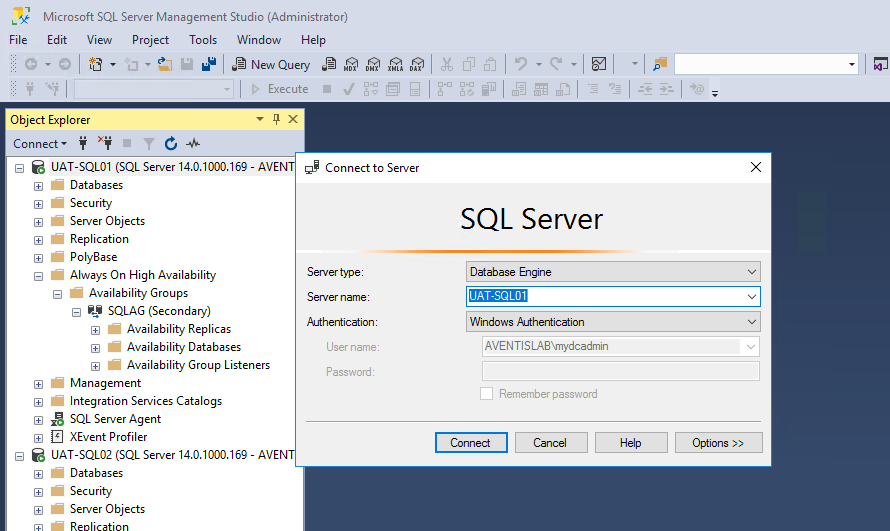The width and height of the screenshot is (890, 531).
Task: Click the Help button in dialog
Action: (x=631, y=442)
